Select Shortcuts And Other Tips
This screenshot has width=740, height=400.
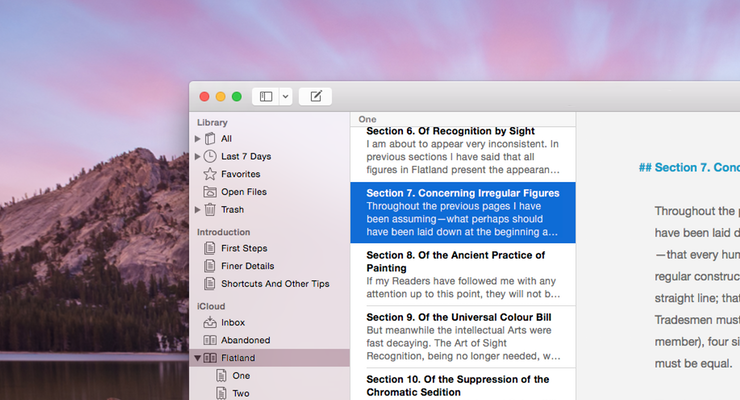pos(275,284)
